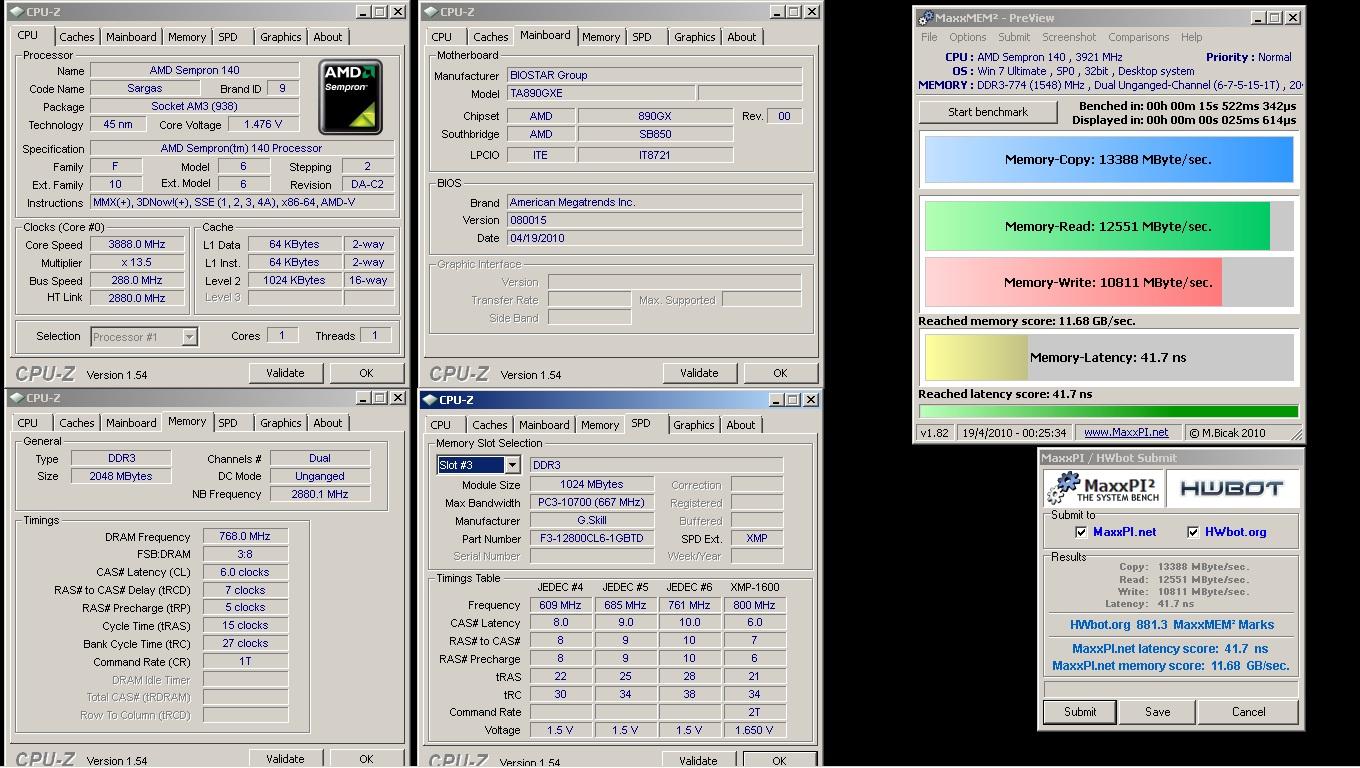
Task: Open About tab in SPD window
Action: 741,425
